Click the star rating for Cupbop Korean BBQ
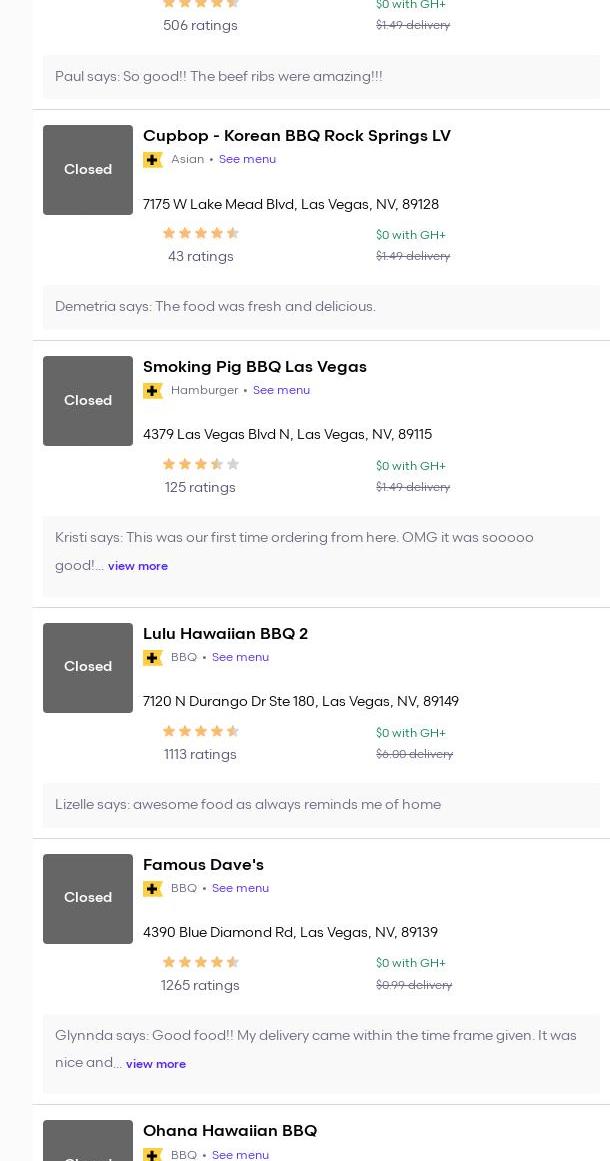Image resolution: width=610 pixels, height=1161 pixels. [201, 234]
